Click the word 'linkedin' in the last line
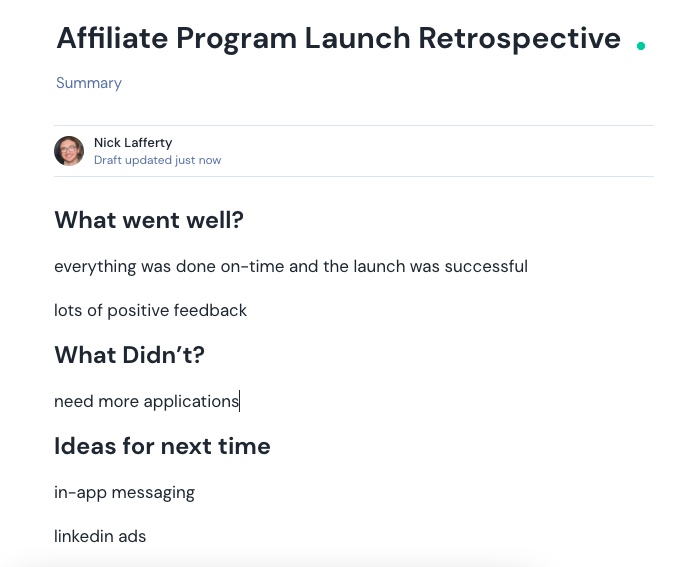Image resolution: width=693 pixels, height=567 pixels. click(x=84, y=537)
